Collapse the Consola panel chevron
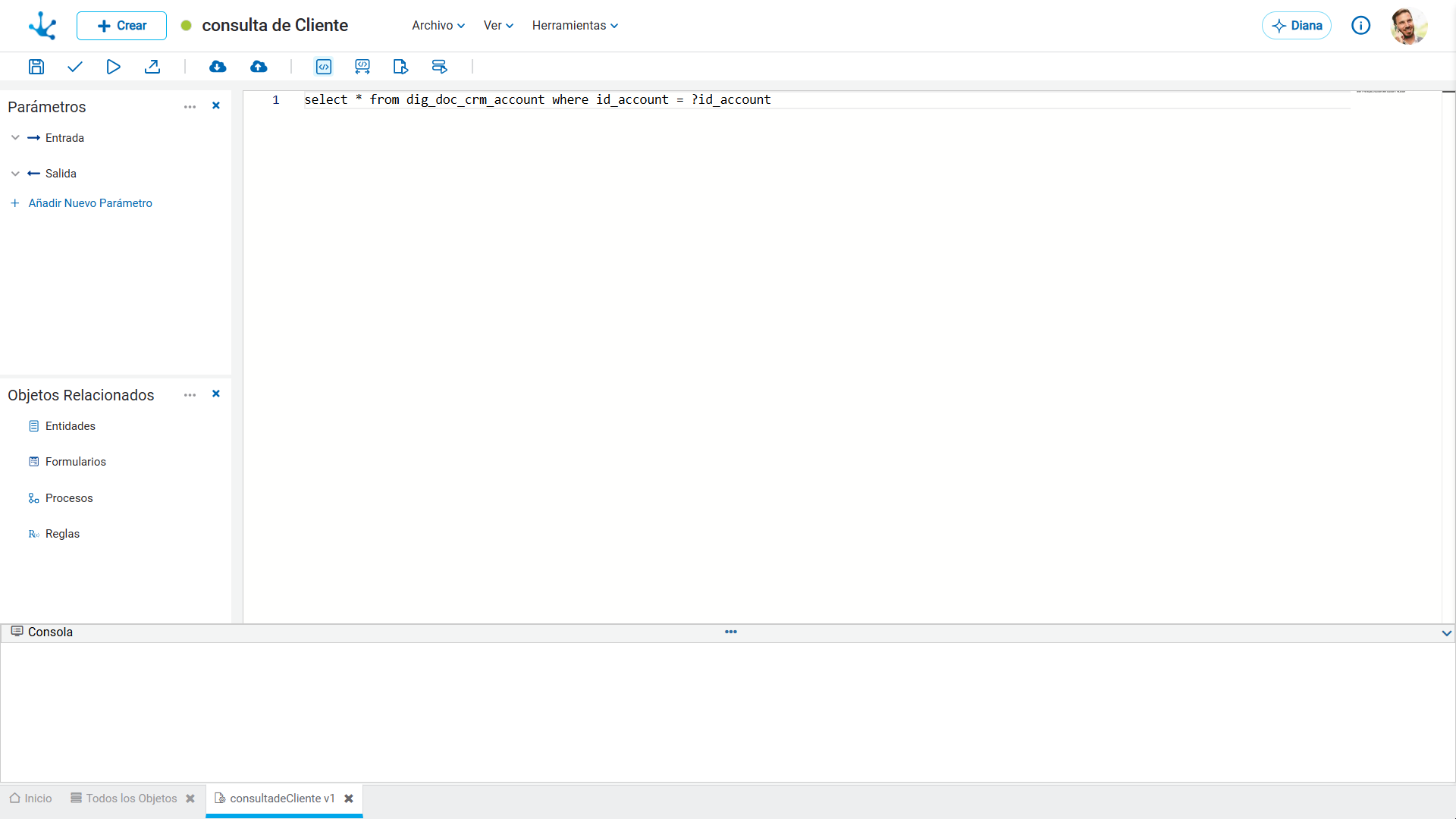The height and width of the screenshot is (819, 1456). 1447,633
